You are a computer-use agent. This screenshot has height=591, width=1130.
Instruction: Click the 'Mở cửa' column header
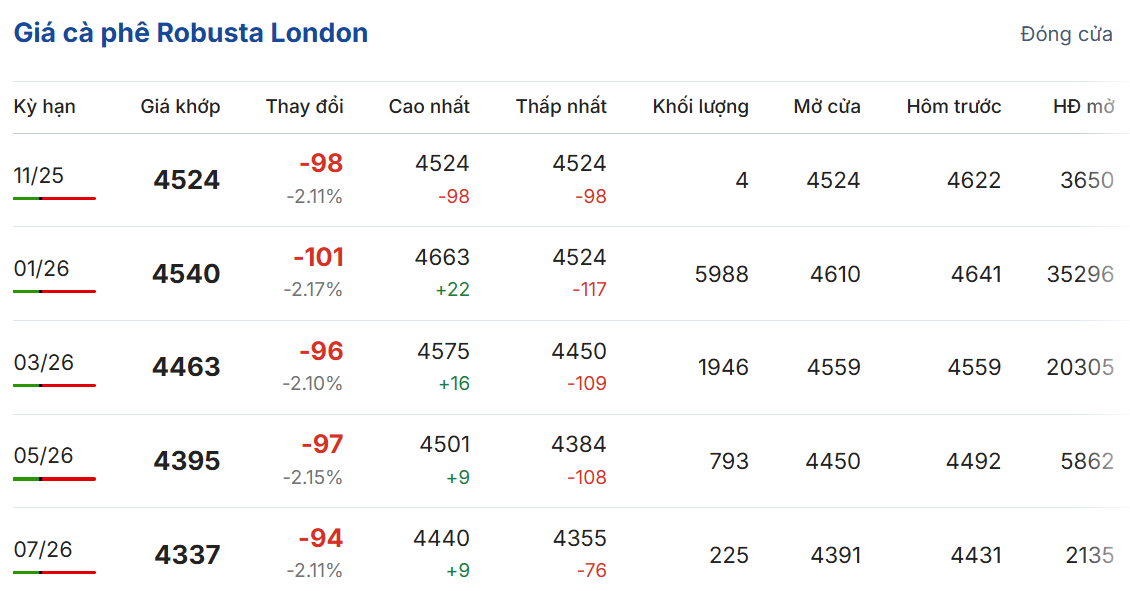pos(827,107)
